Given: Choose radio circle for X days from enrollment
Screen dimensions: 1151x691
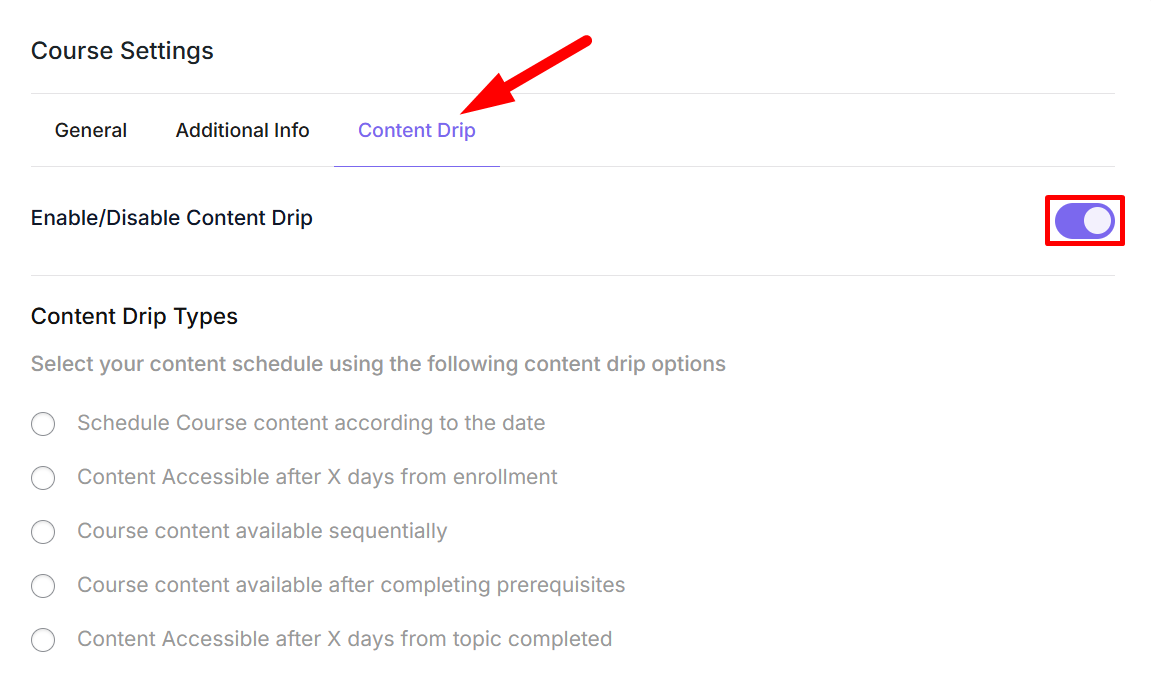Looking at the screenshot, I should 43,478.
